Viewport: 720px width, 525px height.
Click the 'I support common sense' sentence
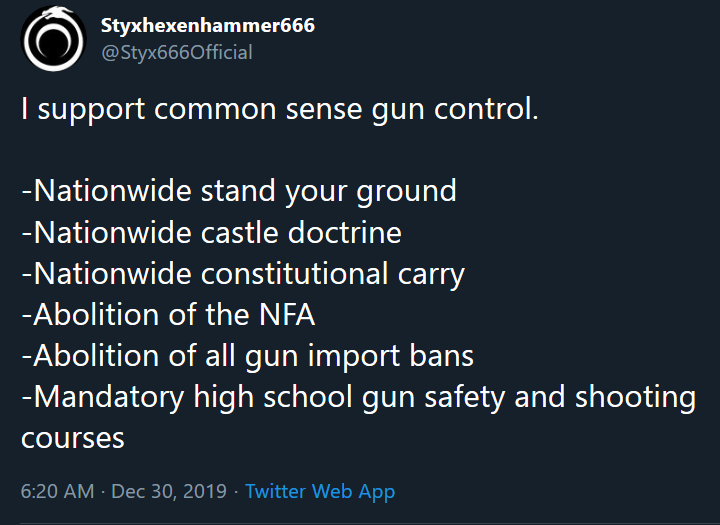pyautogui.click(x=280, y=110)
